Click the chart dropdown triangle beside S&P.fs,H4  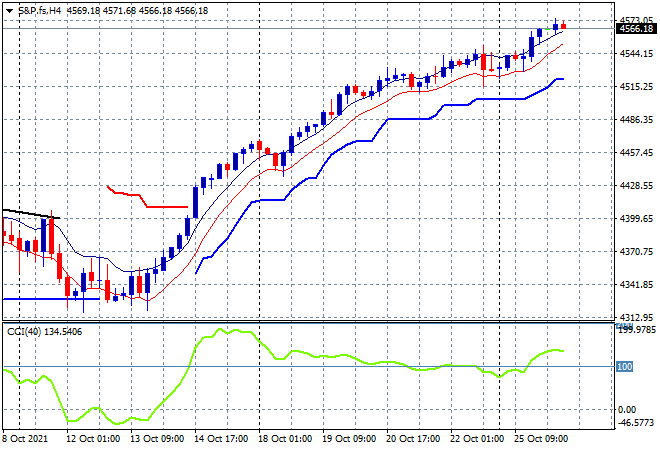(10, 11)
